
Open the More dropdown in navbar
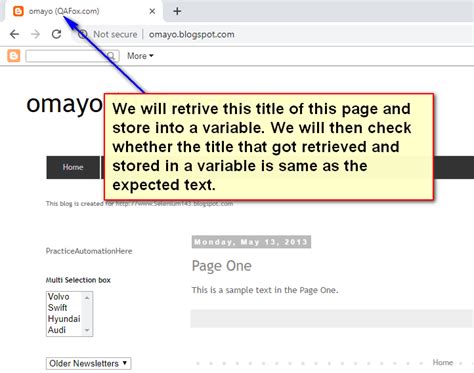point(140,56)
